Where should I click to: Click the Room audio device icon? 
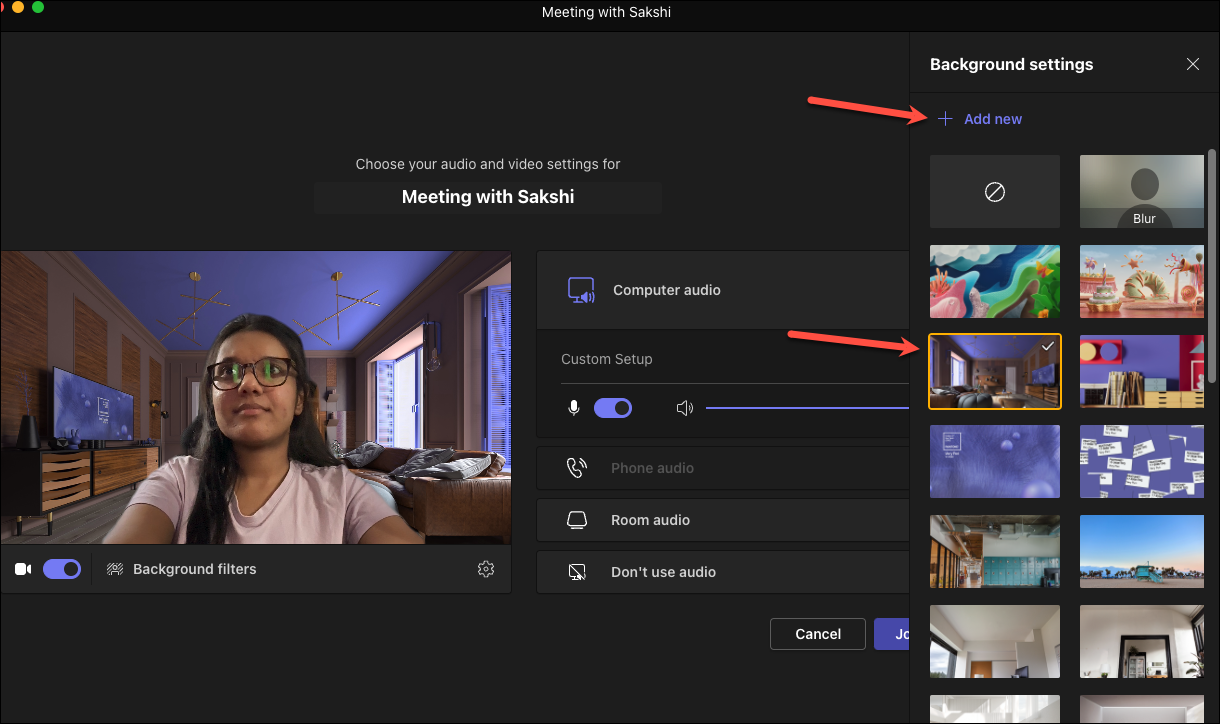[x=577, y=520]
